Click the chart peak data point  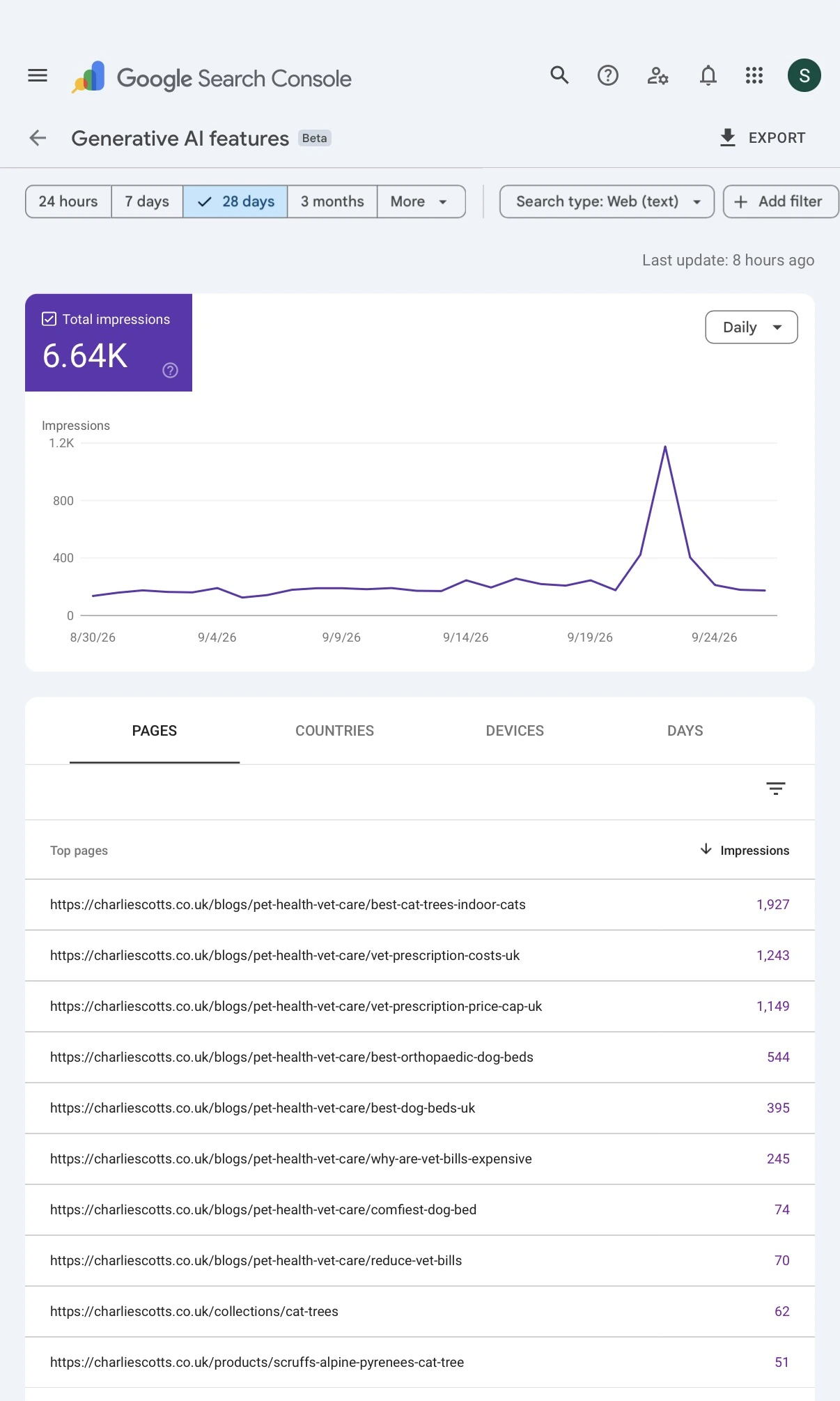665,447
